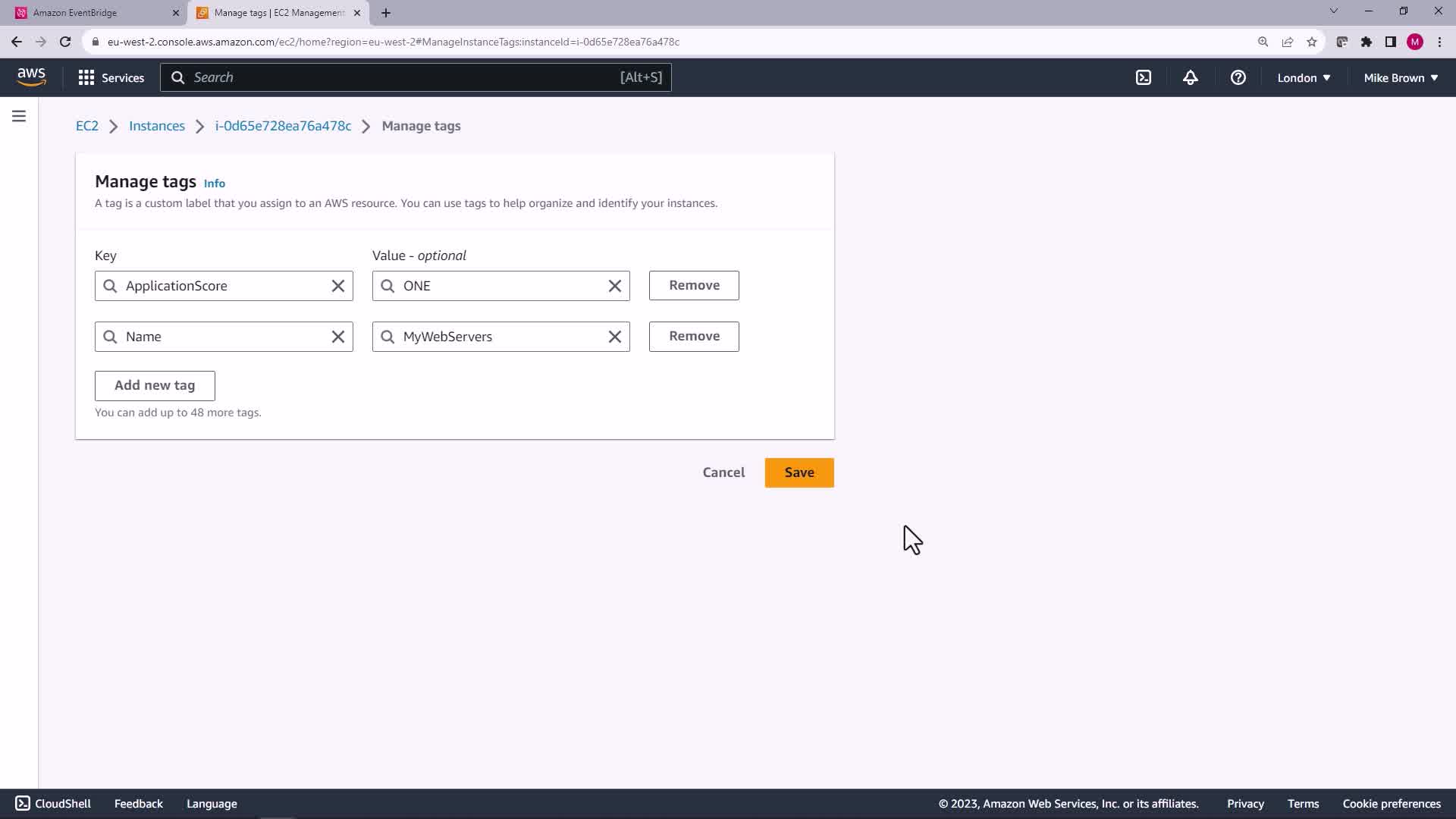The width and height of the screenshot is (1456, 819).
Task: Open the notifications bell icon
Action: point(1191,77)
